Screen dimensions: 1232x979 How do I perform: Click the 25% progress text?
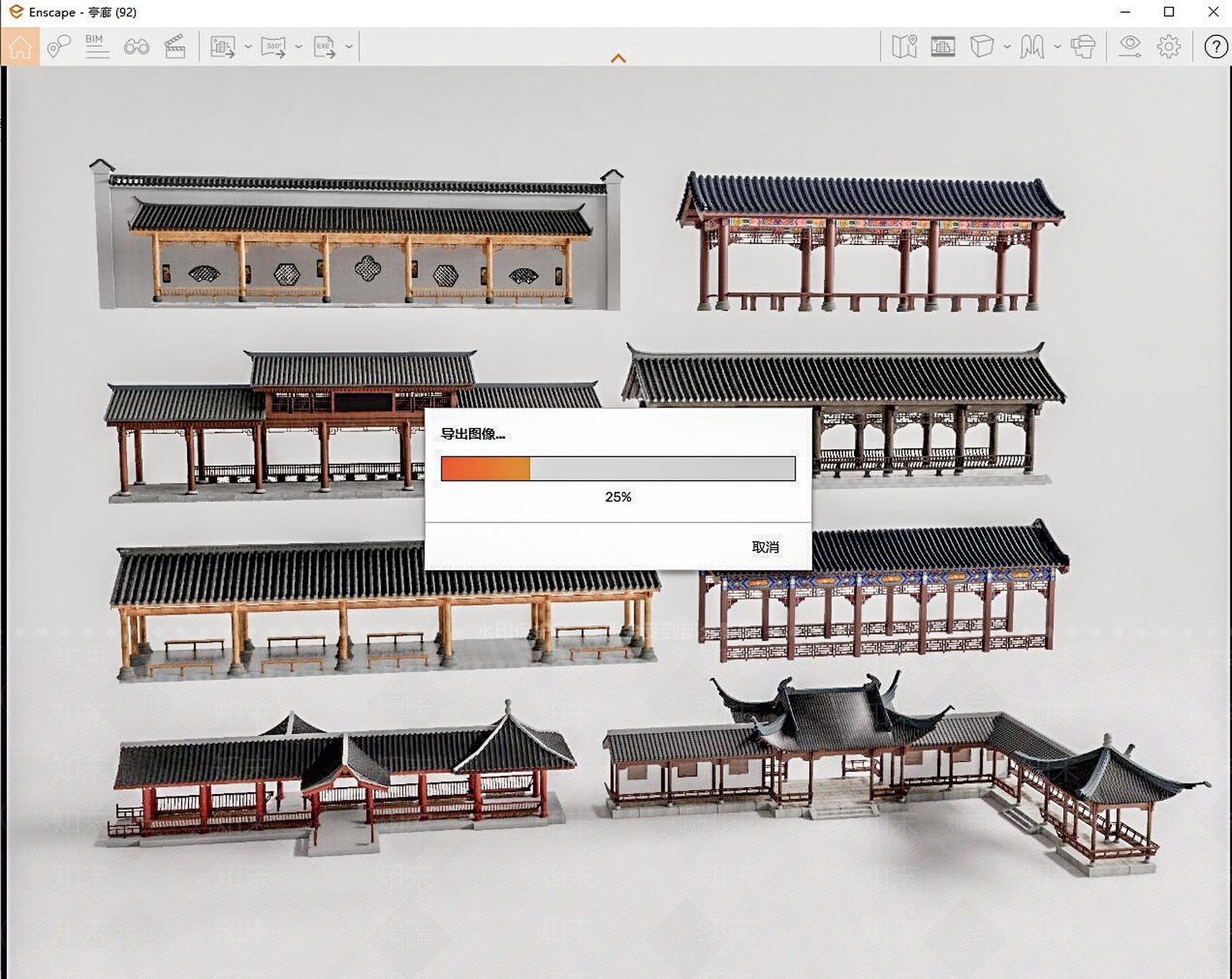[x=618, y=497]
